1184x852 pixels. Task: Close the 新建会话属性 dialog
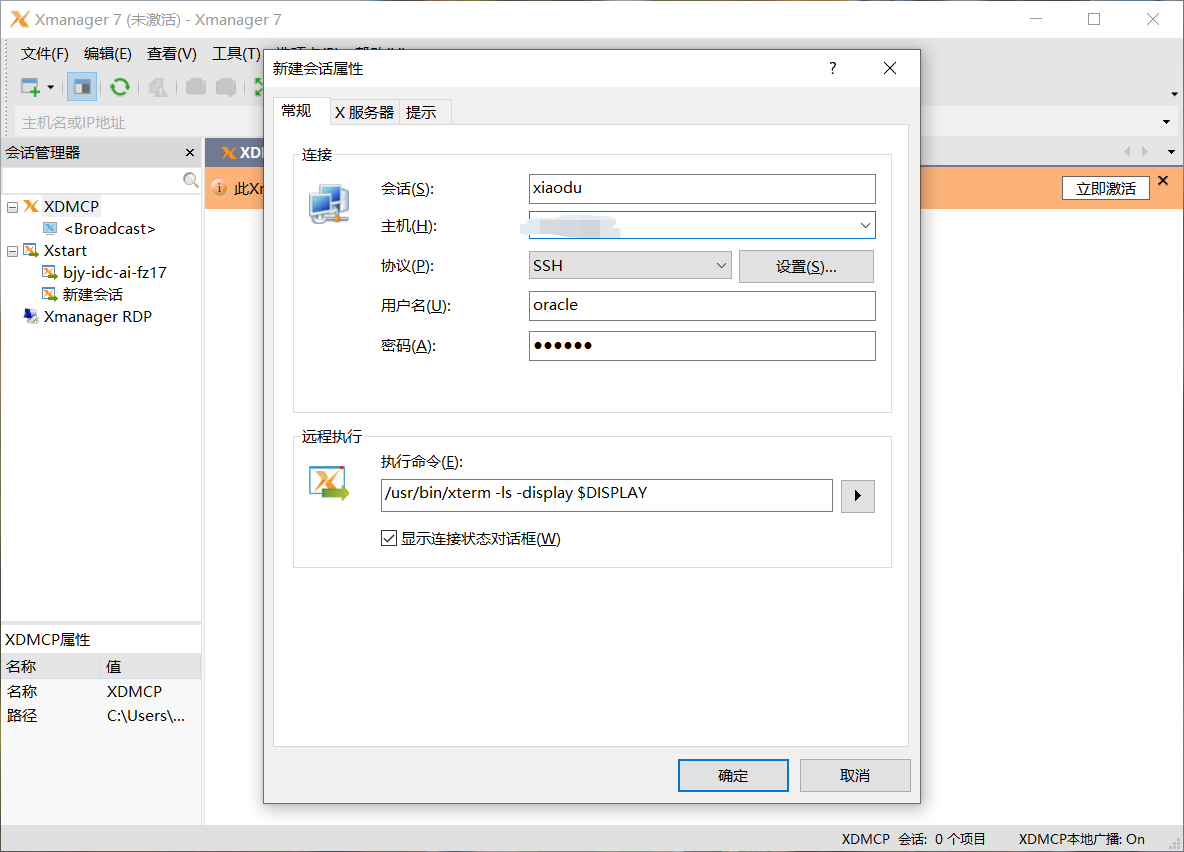[x=890, y=68]
